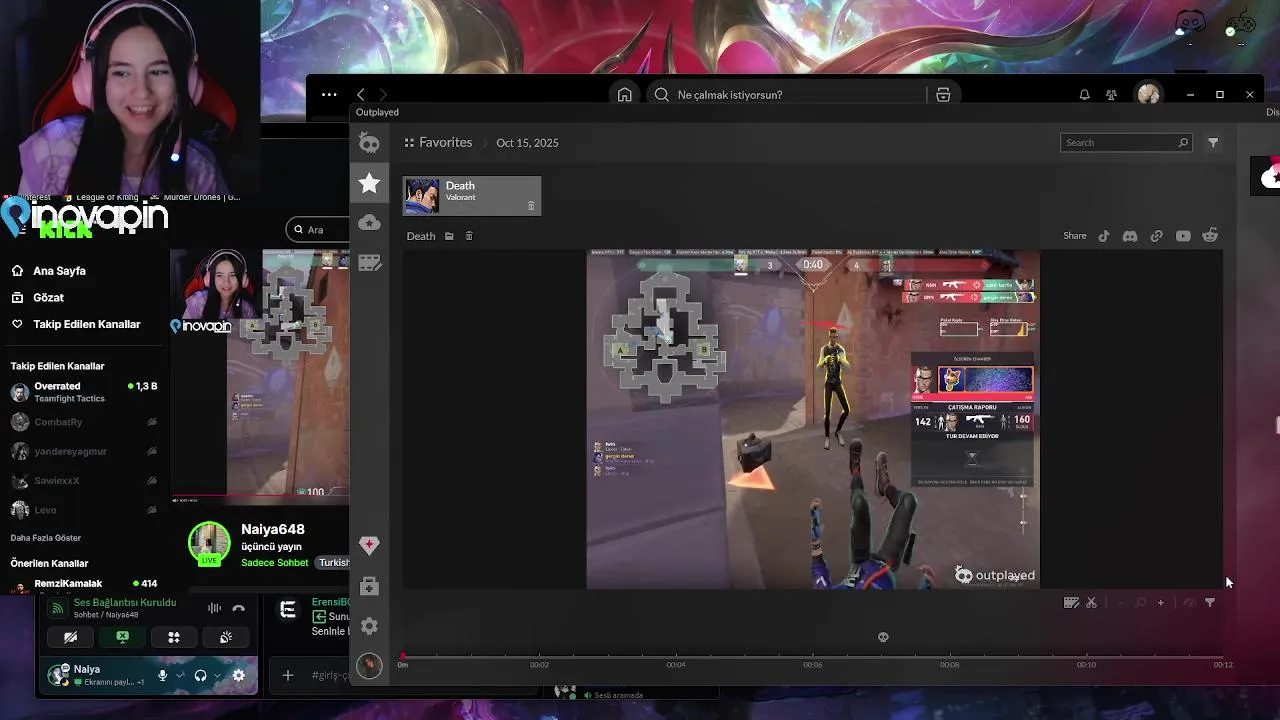The image size is (1280, 720).
Task: Open the SawiexxX channel
Action: [84, 481]
